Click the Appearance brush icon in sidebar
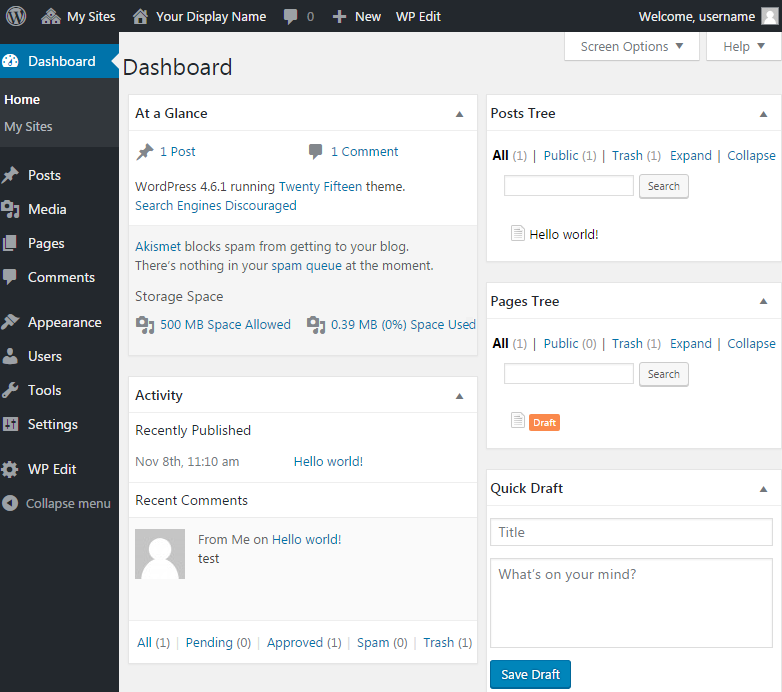Screen dimensions: 782x692 point(10,322)
